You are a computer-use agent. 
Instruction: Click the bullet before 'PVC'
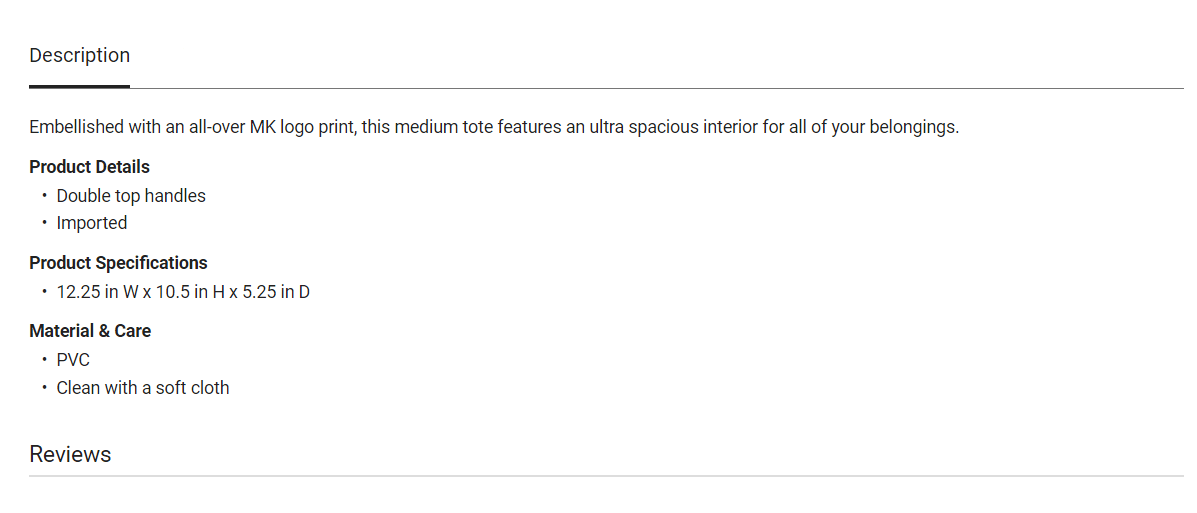(x=44, y=360)
